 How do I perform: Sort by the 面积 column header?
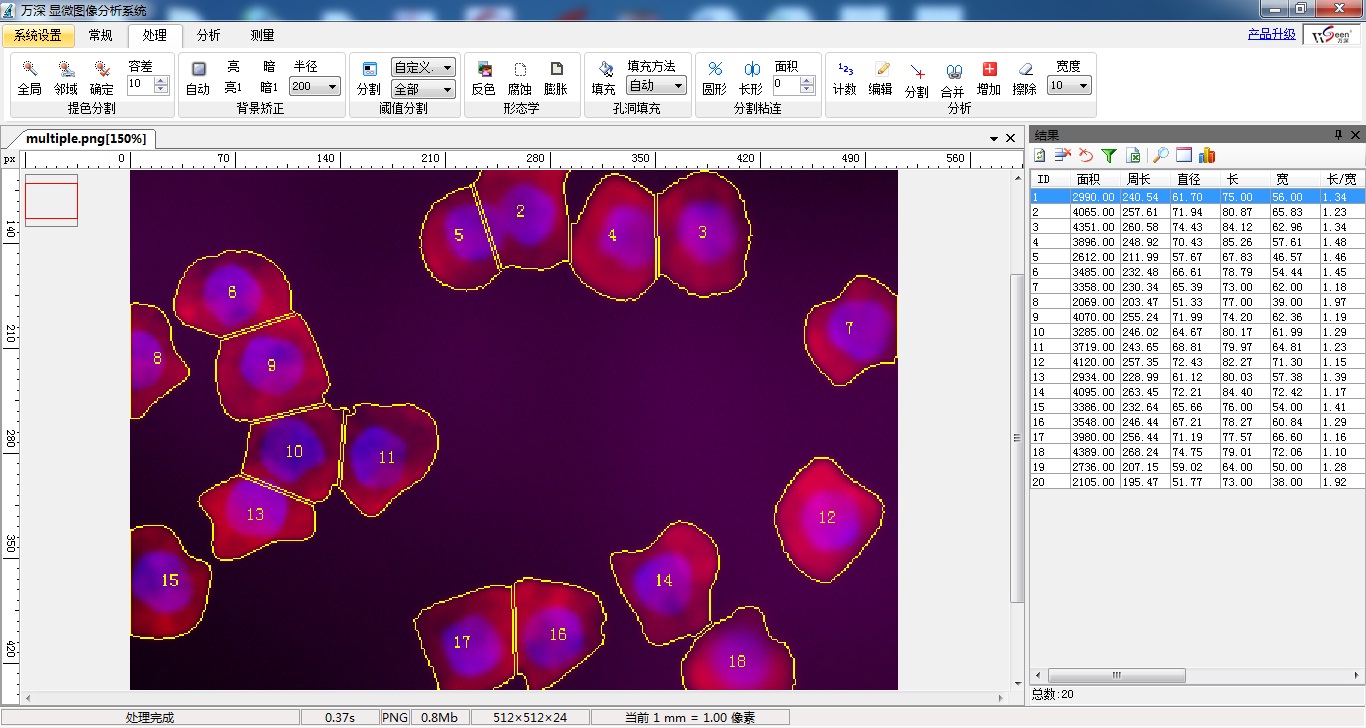tap(1095, 179)
